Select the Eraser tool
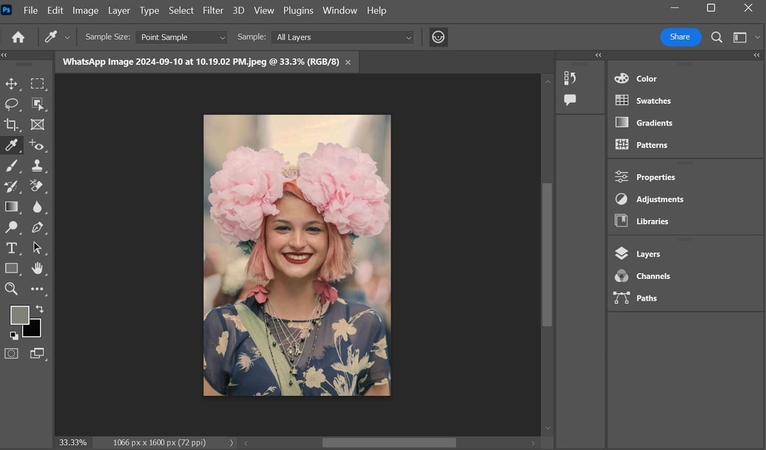 [37, 186]
